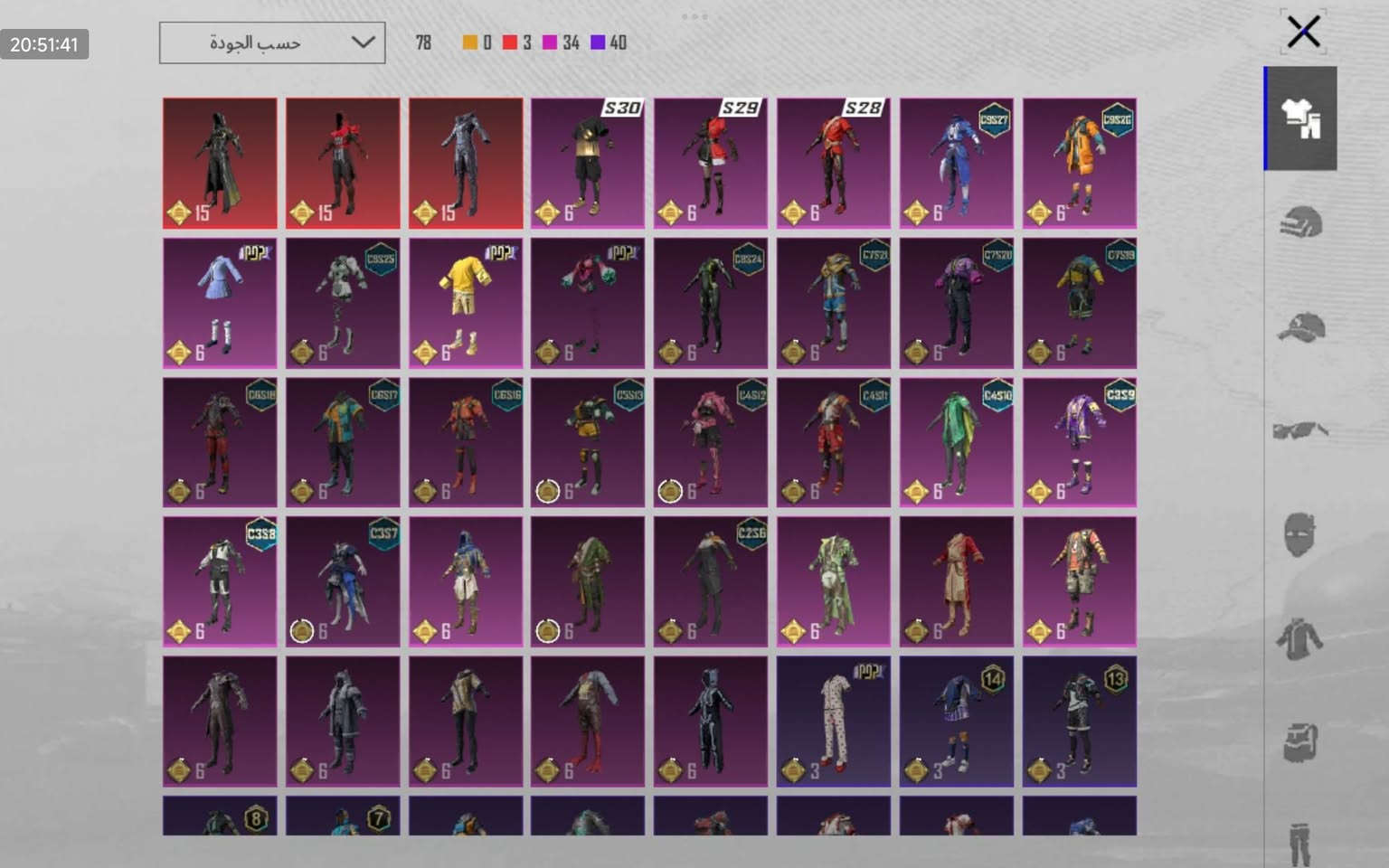This screenshot has height=868, width=1389.
Task: Select the C7S19 outfit
Action: [x=1080, y=303]
